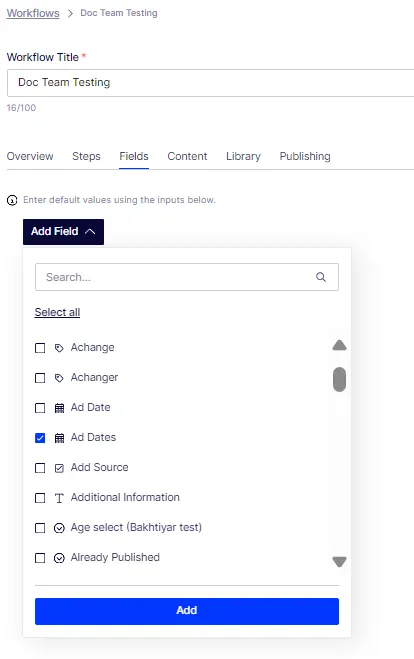
Task: Collapse the Add Field dropdown
Action: click(63, 232)
